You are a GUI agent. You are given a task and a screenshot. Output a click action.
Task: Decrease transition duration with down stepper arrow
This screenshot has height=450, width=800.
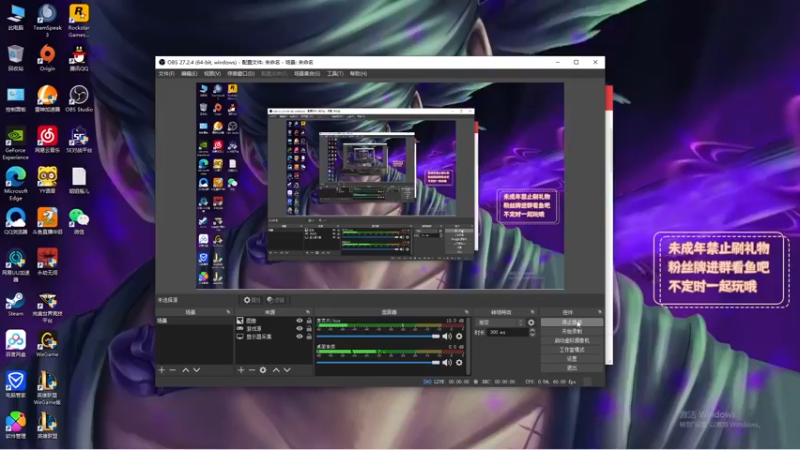click(x=532, y=334)
